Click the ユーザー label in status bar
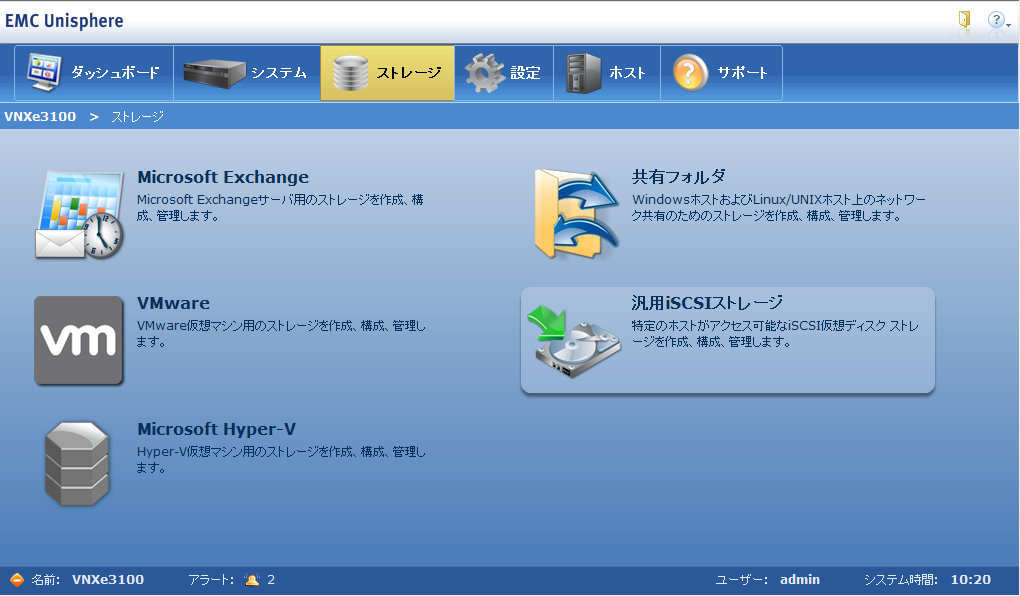The height and width of the screenshot is (596, 1020). tap(742, 580)
